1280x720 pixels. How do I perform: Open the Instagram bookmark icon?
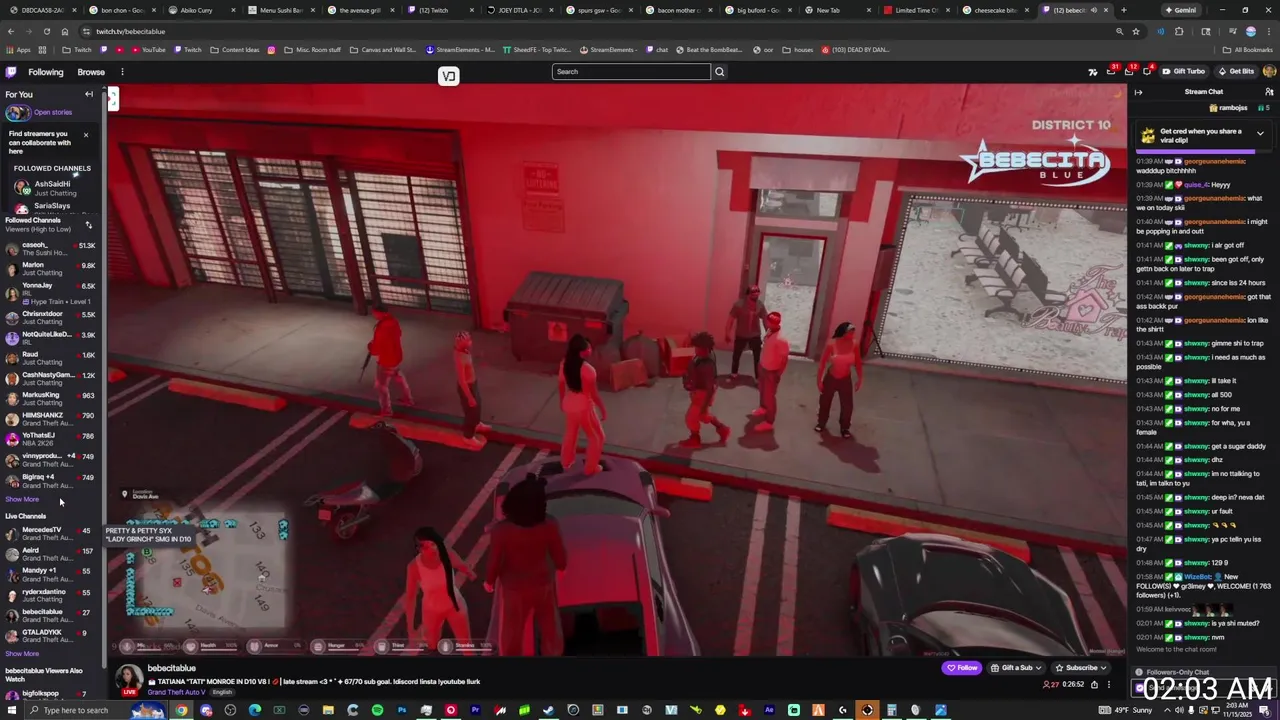[x=271, y=50]
